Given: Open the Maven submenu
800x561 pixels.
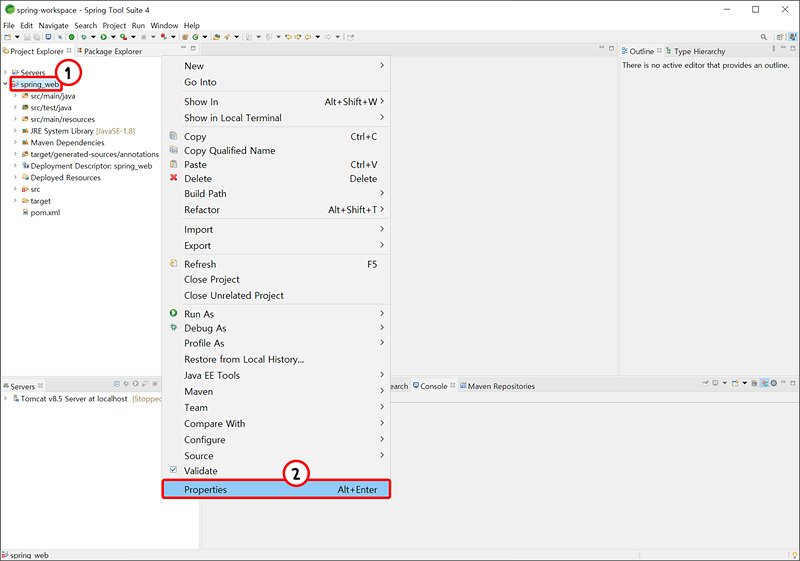Looking at the screenshot, I should click(276, 391).
